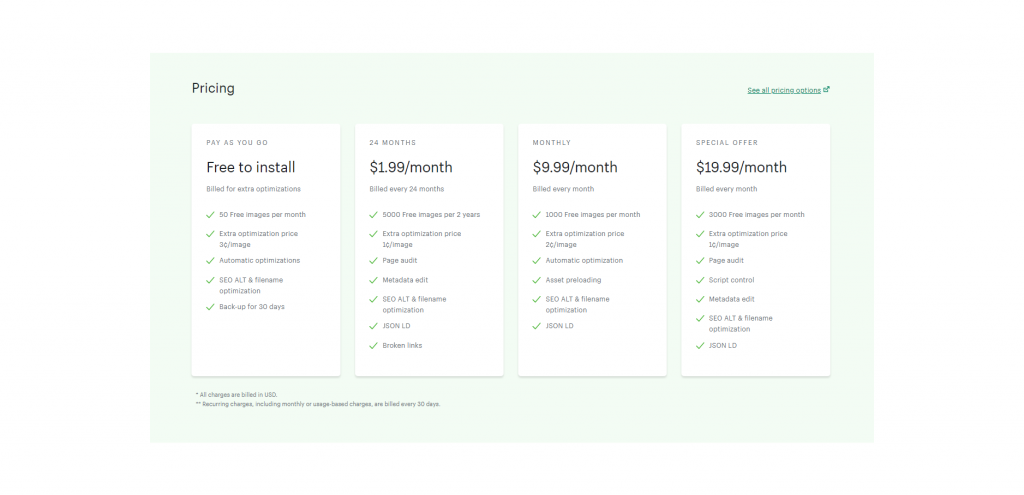Click Extra optimization price 1¢/image in Special Offer card
Screen dimensions: 1024x495
pyautogui.click(x=748, y=239)
